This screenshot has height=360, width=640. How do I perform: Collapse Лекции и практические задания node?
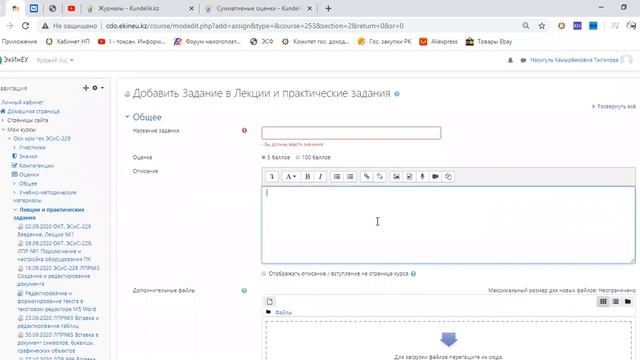pyautogui.click(x=15, y=210)
